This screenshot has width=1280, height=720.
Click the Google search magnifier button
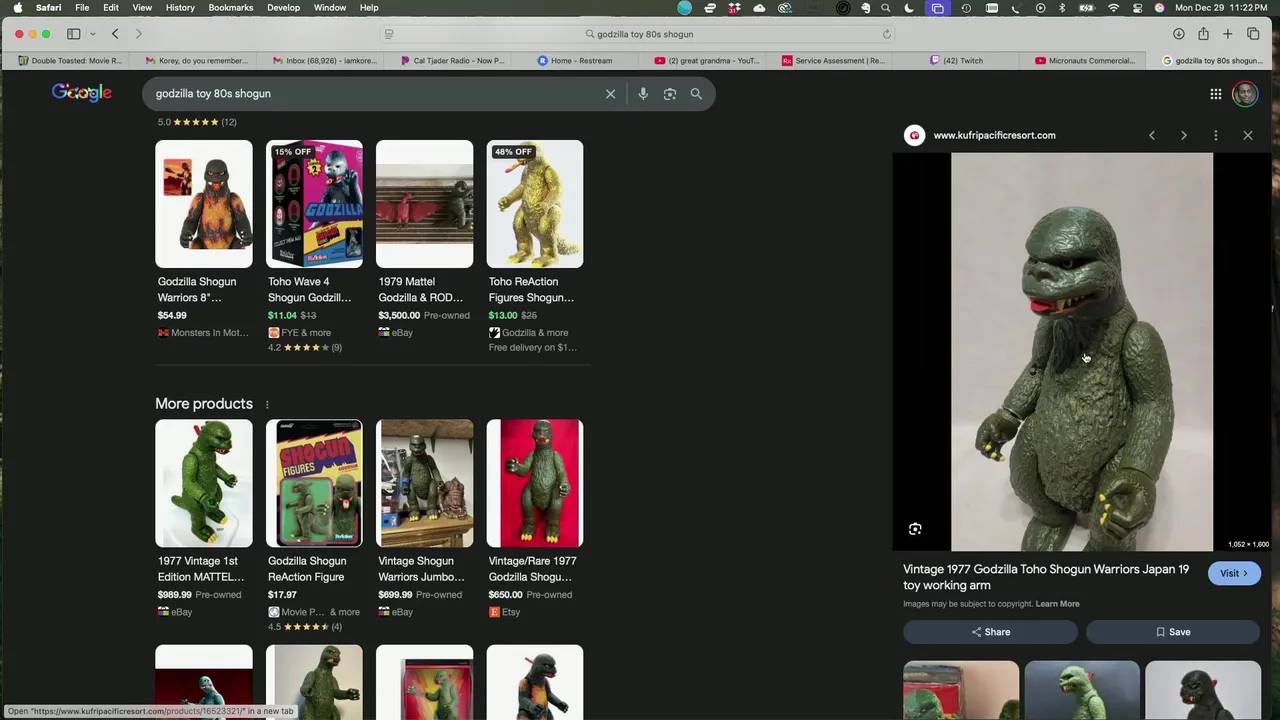tap(696, 94)
